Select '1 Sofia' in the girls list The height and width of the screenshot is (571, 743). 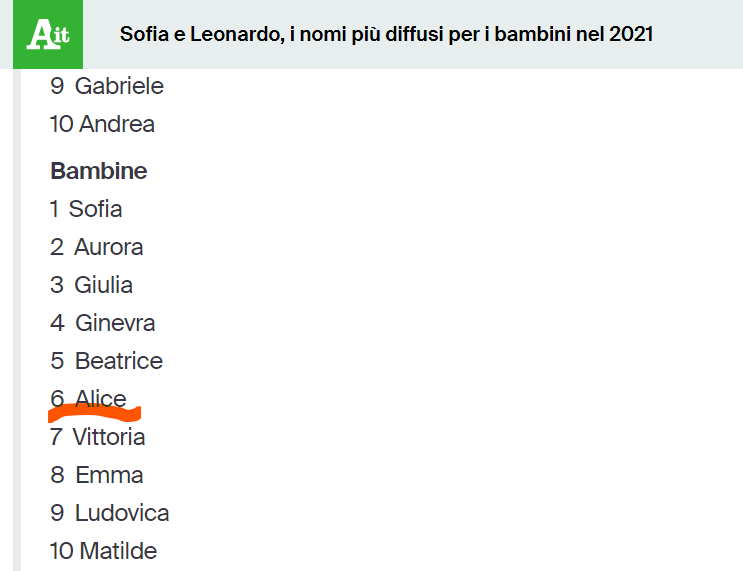(x=86, y=209)
